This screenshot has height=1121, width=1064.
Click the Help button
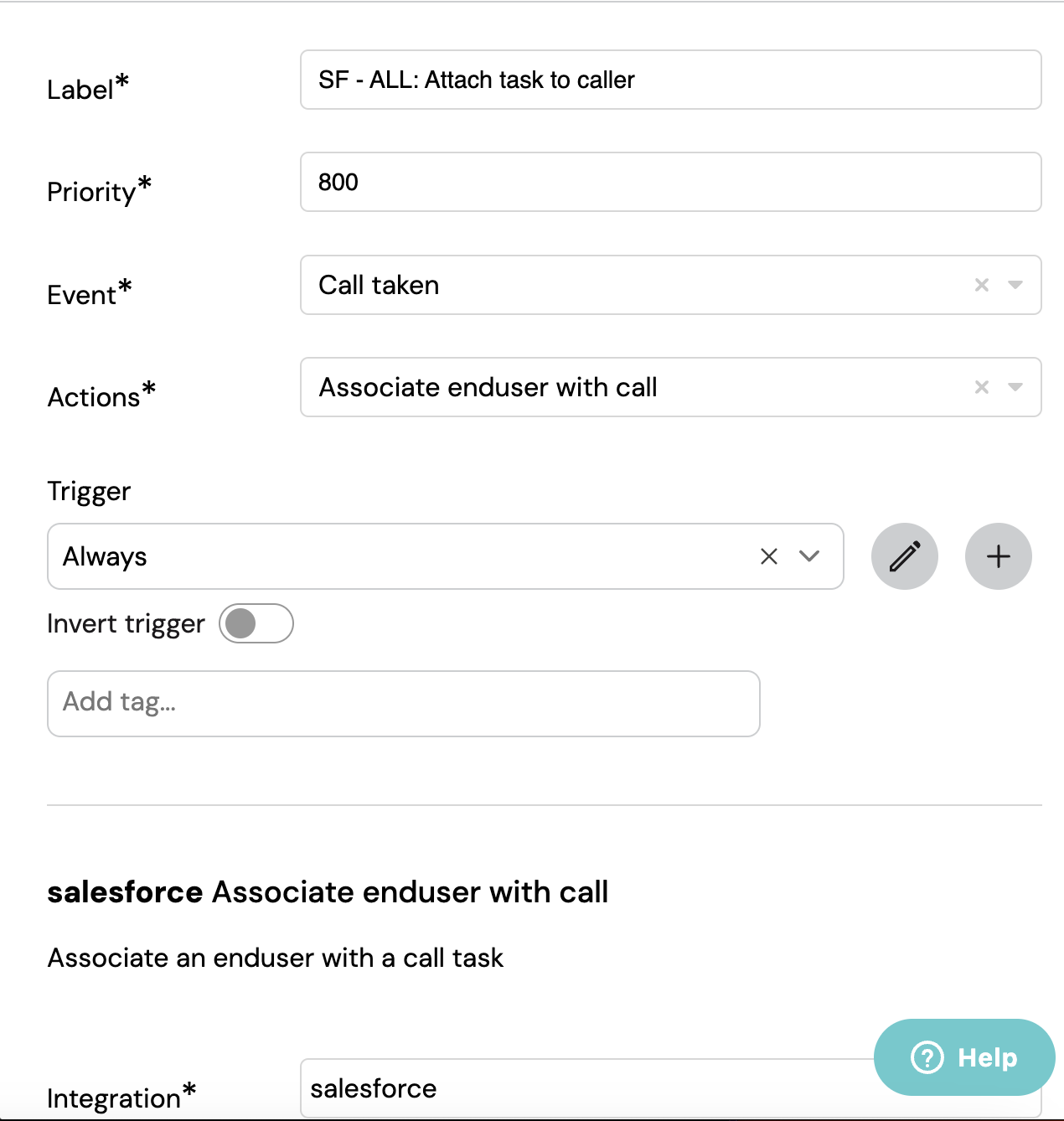(x=964, y=1057)
